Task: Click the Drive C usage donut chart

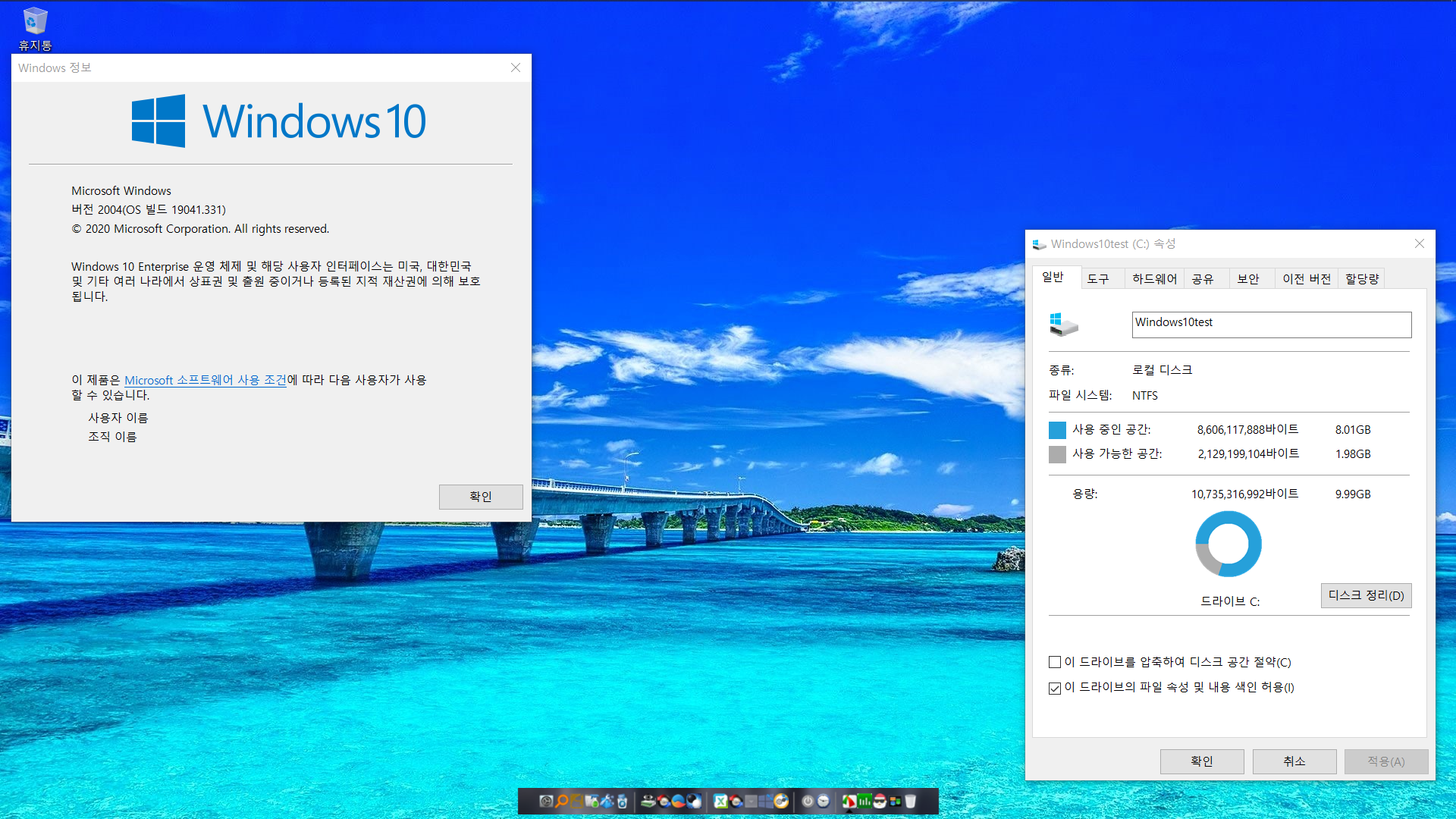Action: click(x=1228, y=544)
